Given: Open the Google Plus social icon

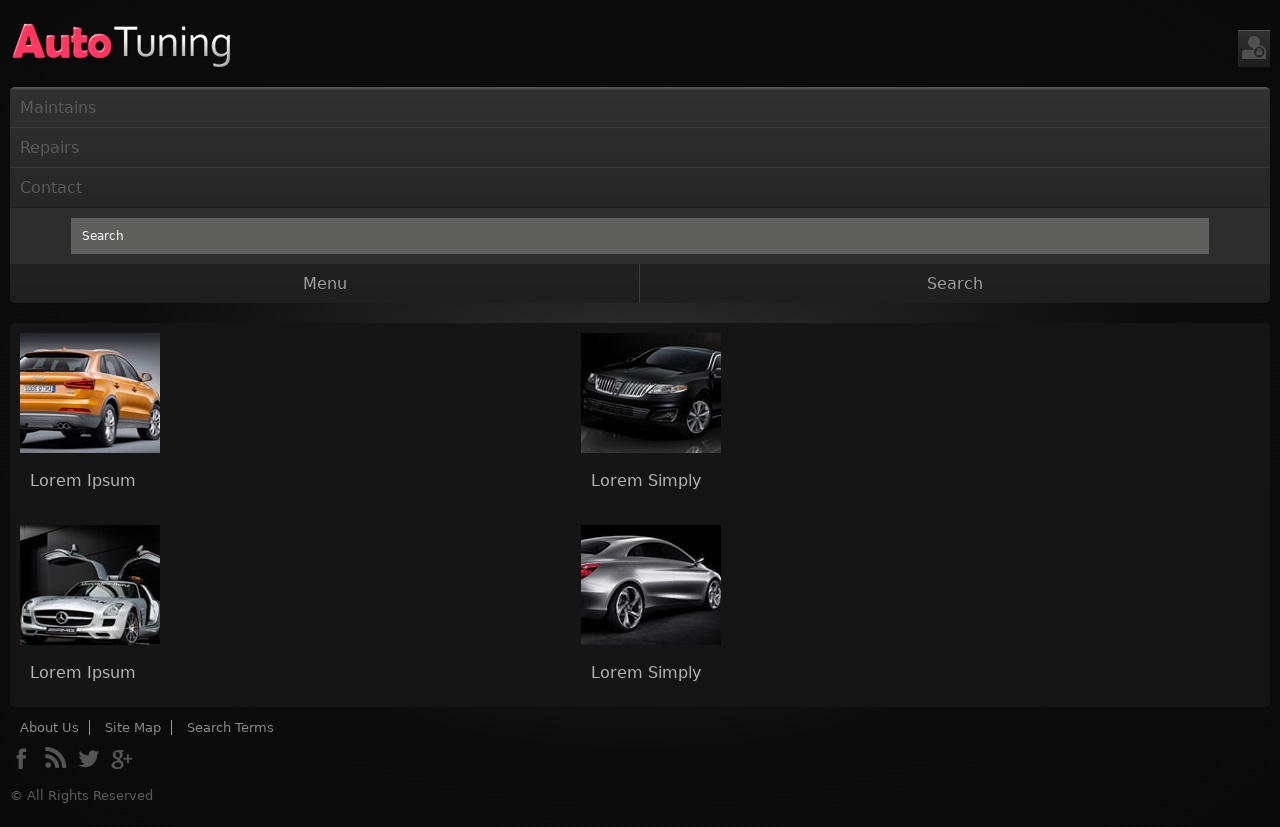Looking at the screenshot, I should [x=121, y=759].
